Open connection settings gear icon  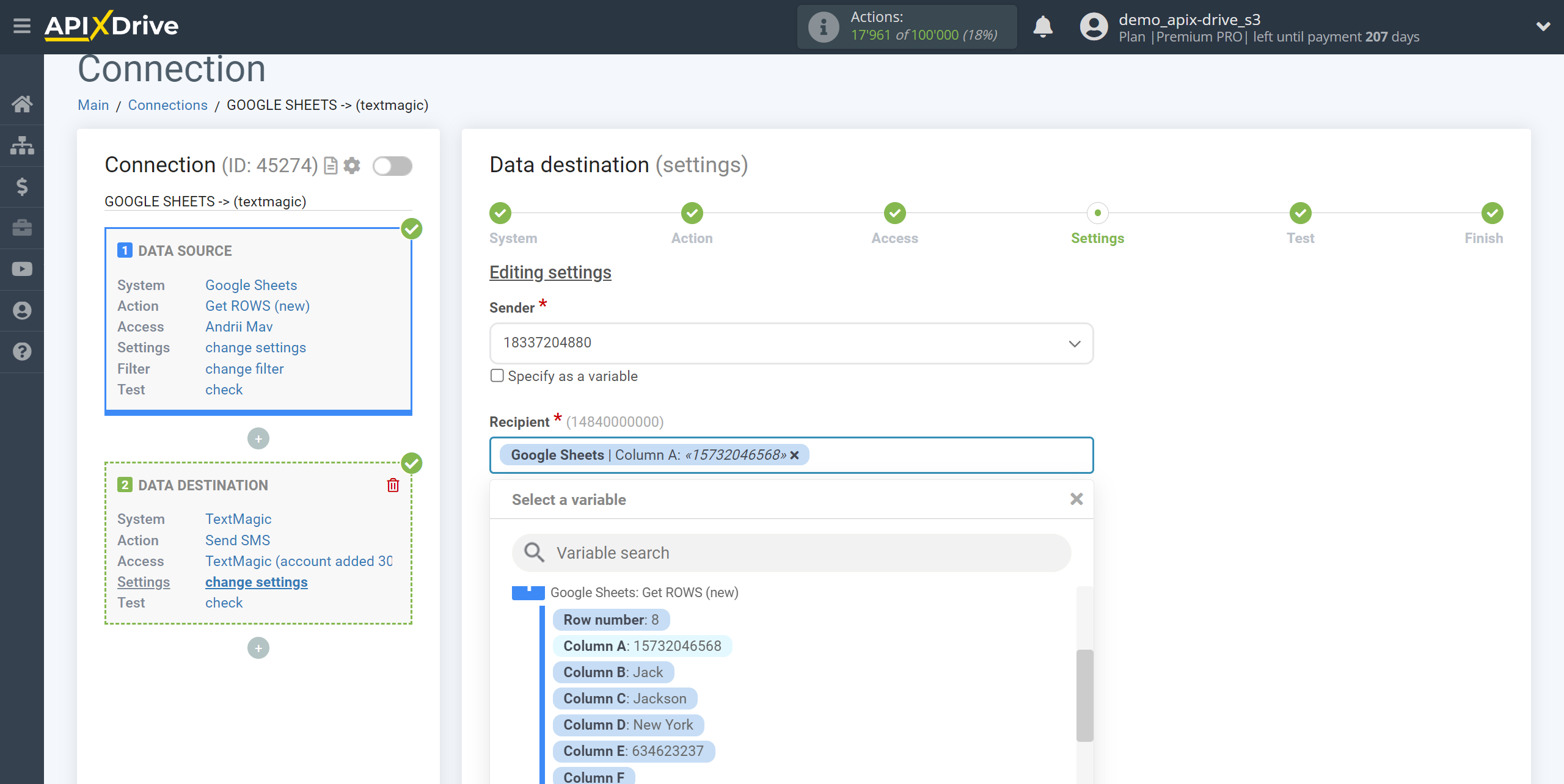pyautogui.click(x=352, y=165)
